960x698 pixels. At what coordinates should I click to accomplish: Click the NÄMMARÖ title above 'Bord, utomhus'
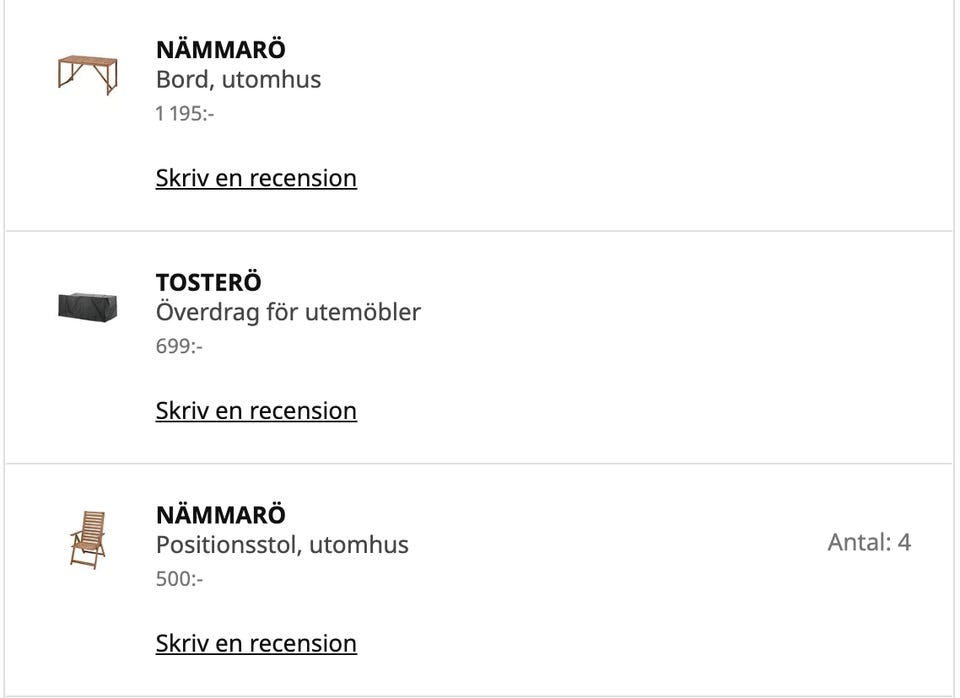tap(221, 49)
